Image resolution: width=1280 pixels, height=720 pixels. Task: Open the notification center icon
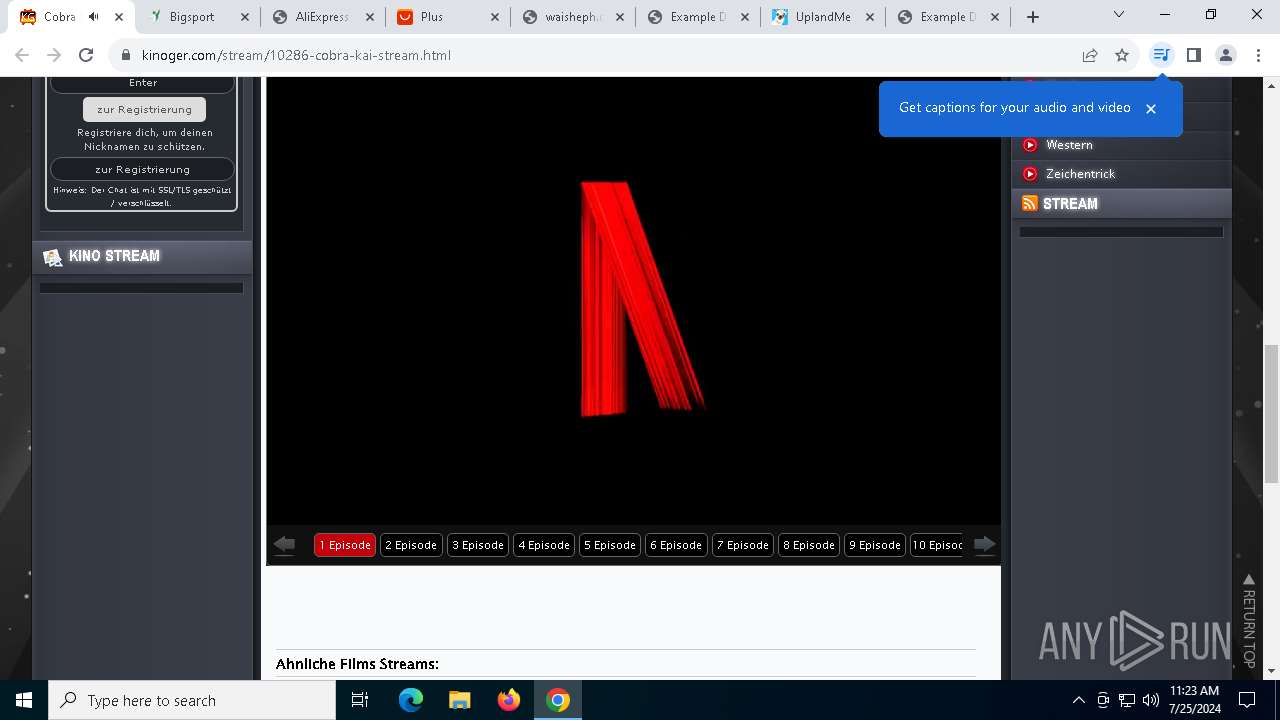point(1247,700)
